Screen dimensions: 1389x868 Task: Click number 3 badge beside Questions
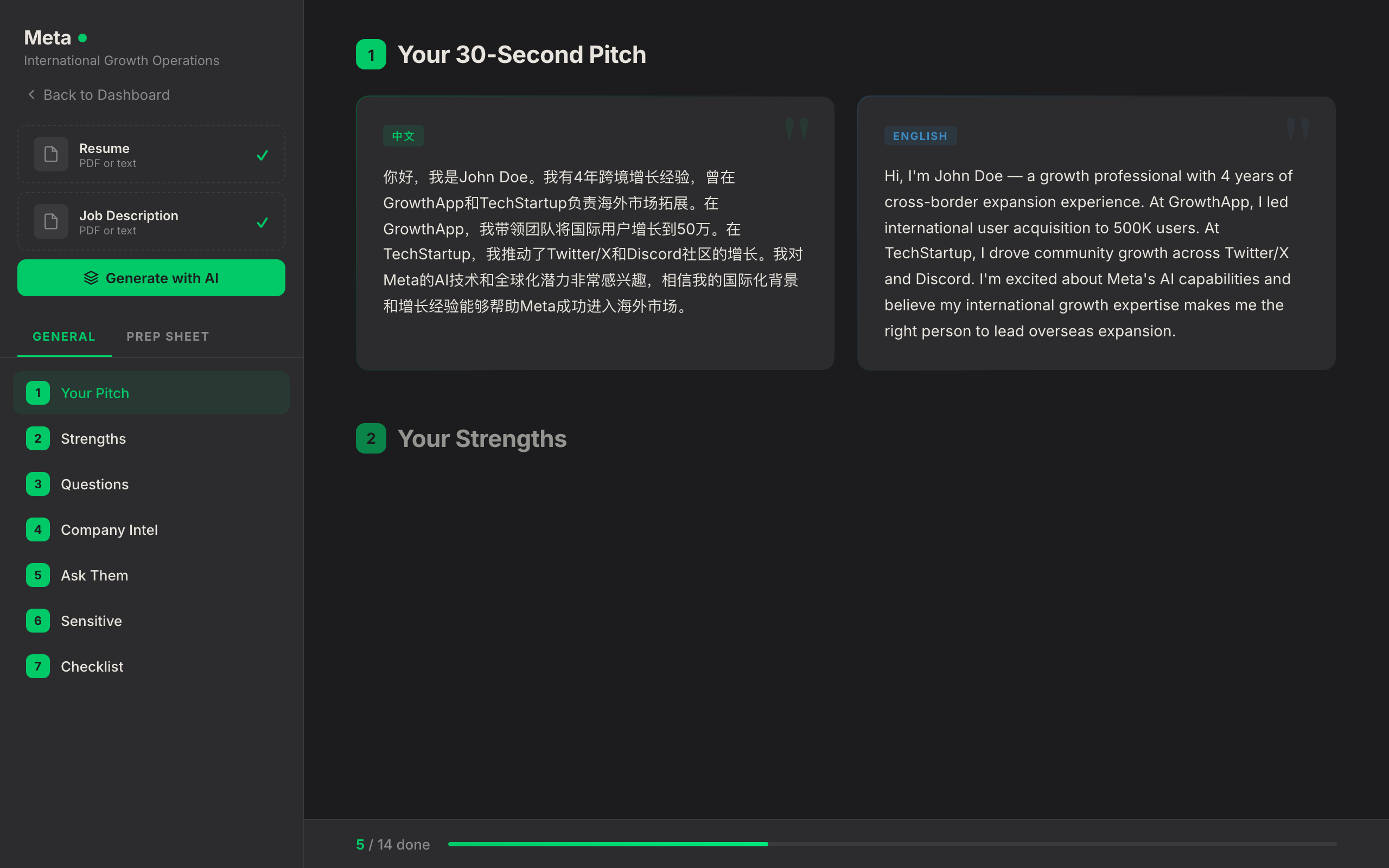(x=38, y=484)
